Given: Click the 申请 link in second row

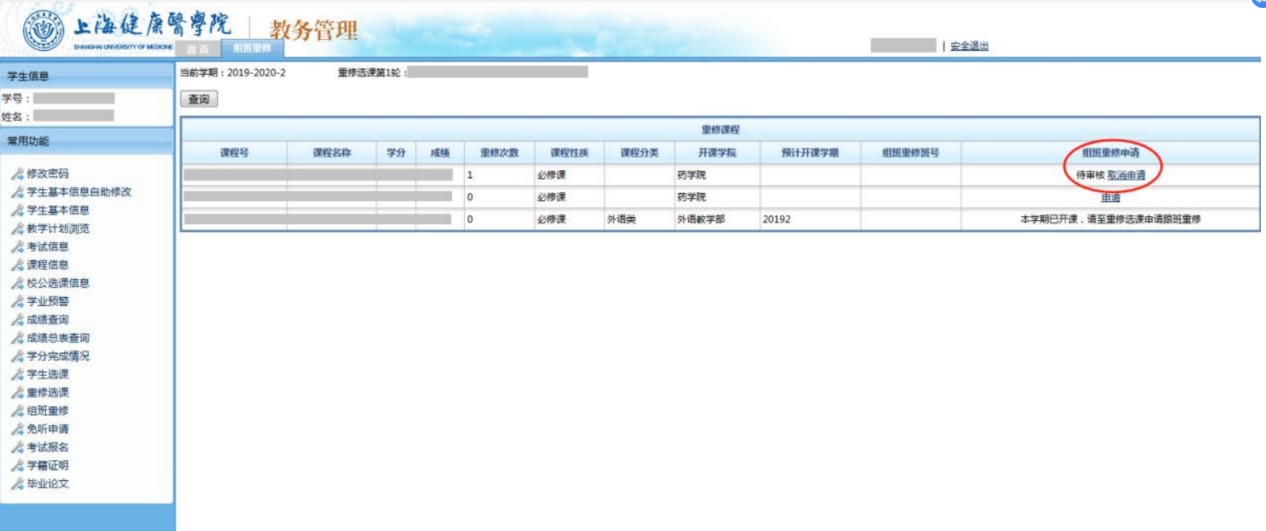Looking at the screenshot, I should point(1110,197).
